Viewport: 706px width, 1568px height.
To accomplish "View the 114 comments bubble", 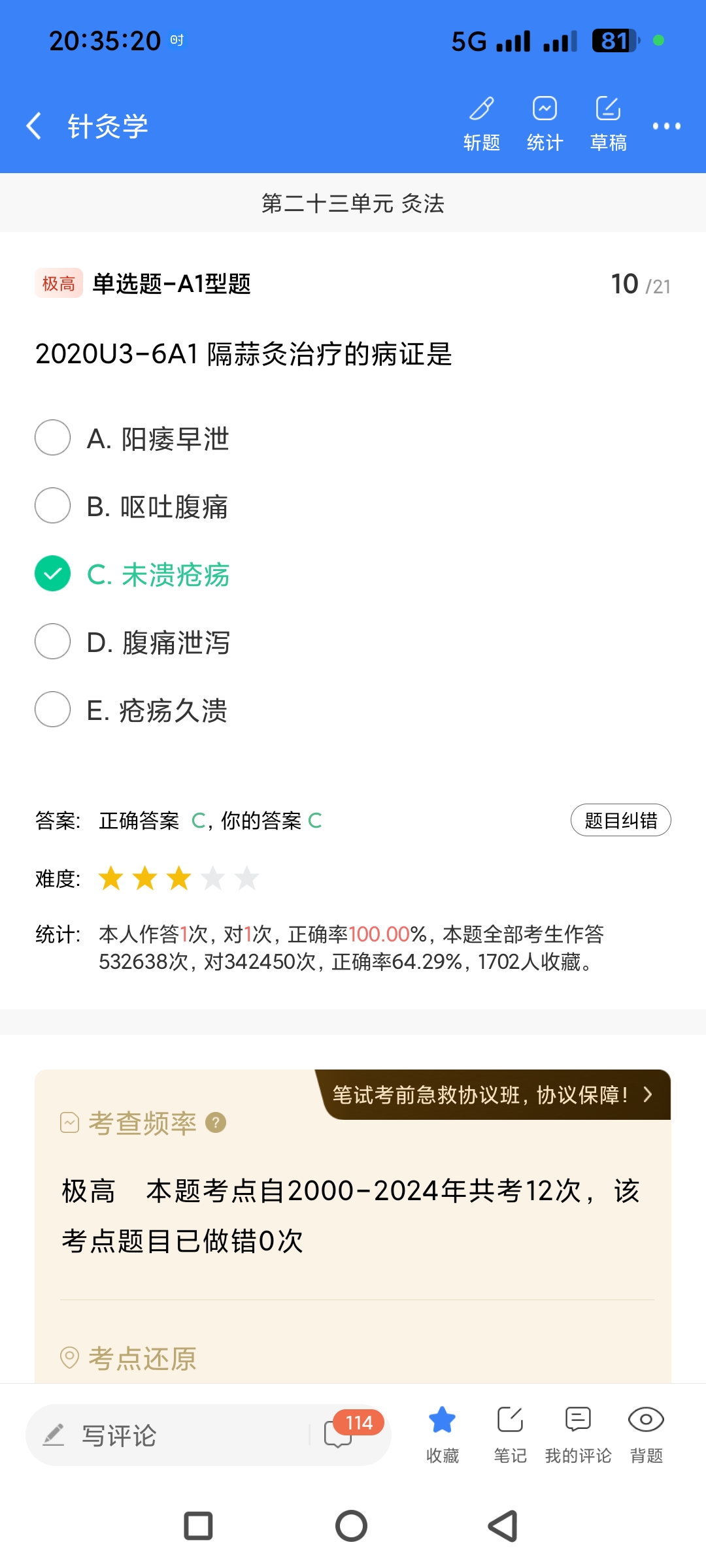I will point(340,1433).
